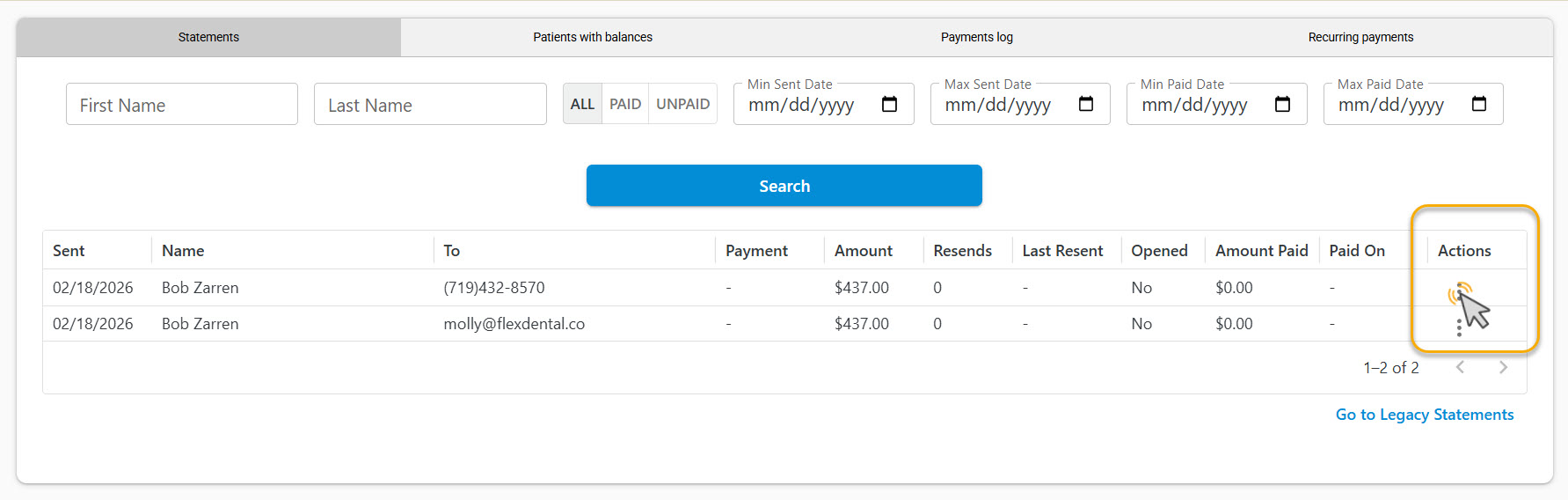Click the blue Search button

(x=784, y=186)
